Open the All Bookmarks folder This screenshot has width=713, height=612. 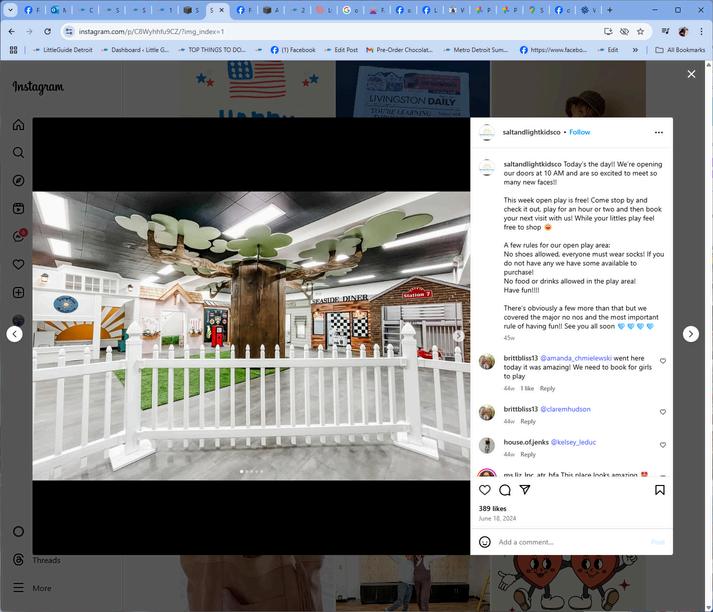tap(680, 50)
